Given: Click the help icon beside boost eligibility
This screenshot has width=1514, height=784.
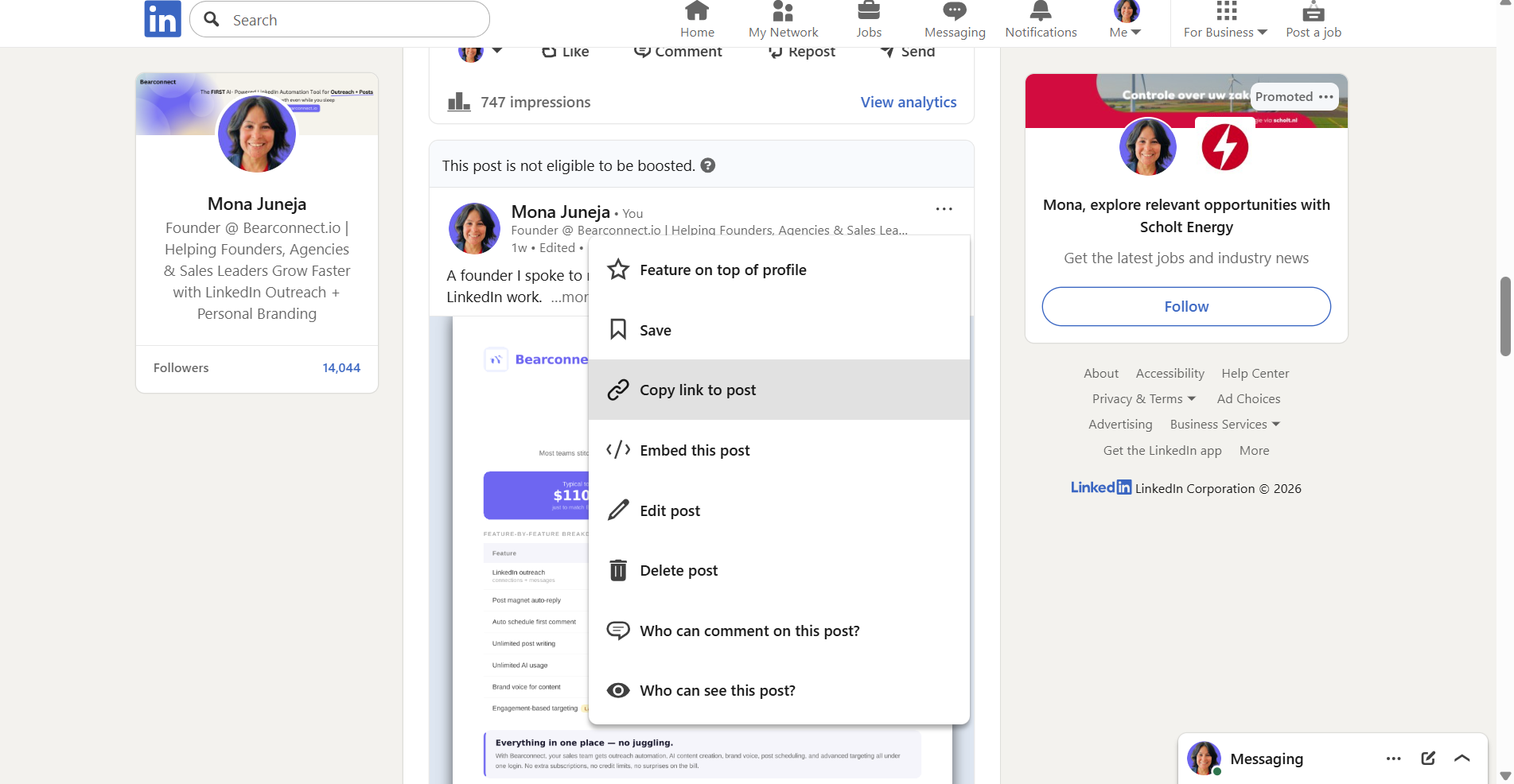Looking at the screenshot, I should (707, 165).
